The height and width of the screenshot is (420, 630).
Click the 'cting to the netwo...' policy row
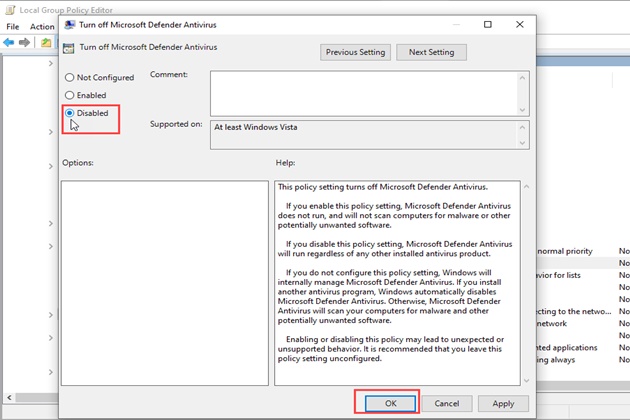point(583,311)
